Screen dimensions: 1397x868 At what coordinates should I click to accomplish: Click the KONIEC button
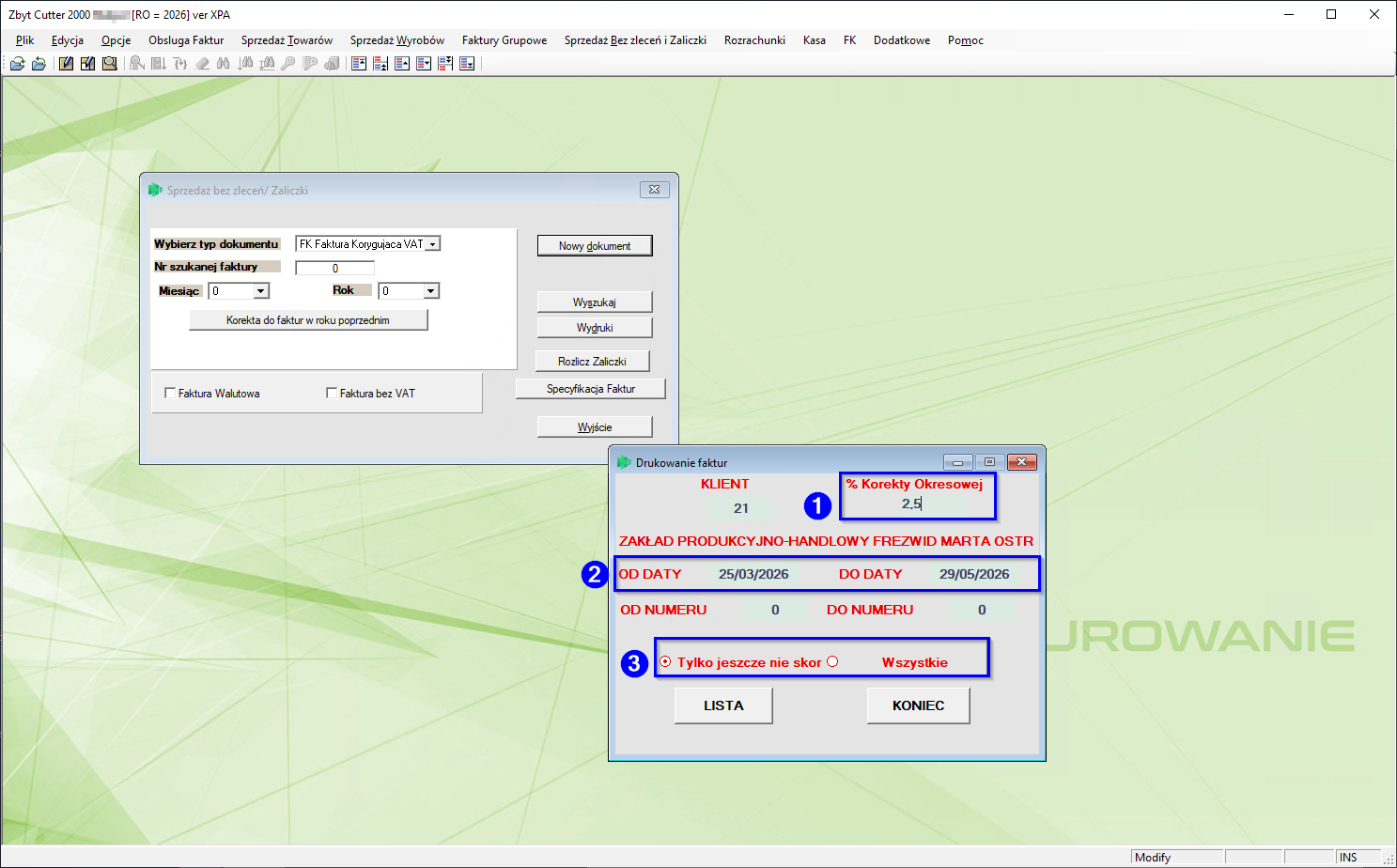pyautogui.click(x=919, y=705)
